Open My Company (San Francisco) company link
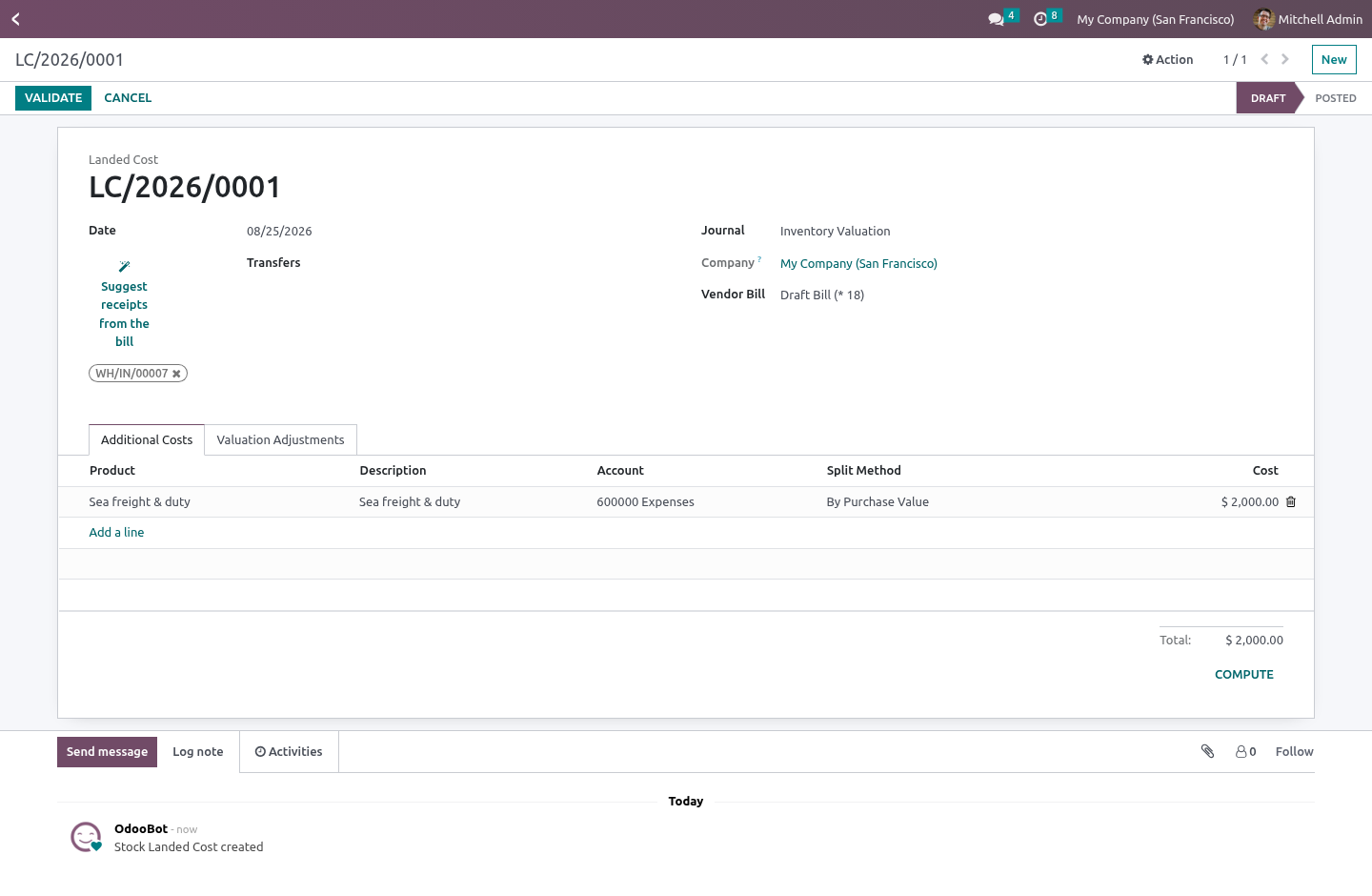Screen dimensions: 1372x896 (x=858, y=263)
